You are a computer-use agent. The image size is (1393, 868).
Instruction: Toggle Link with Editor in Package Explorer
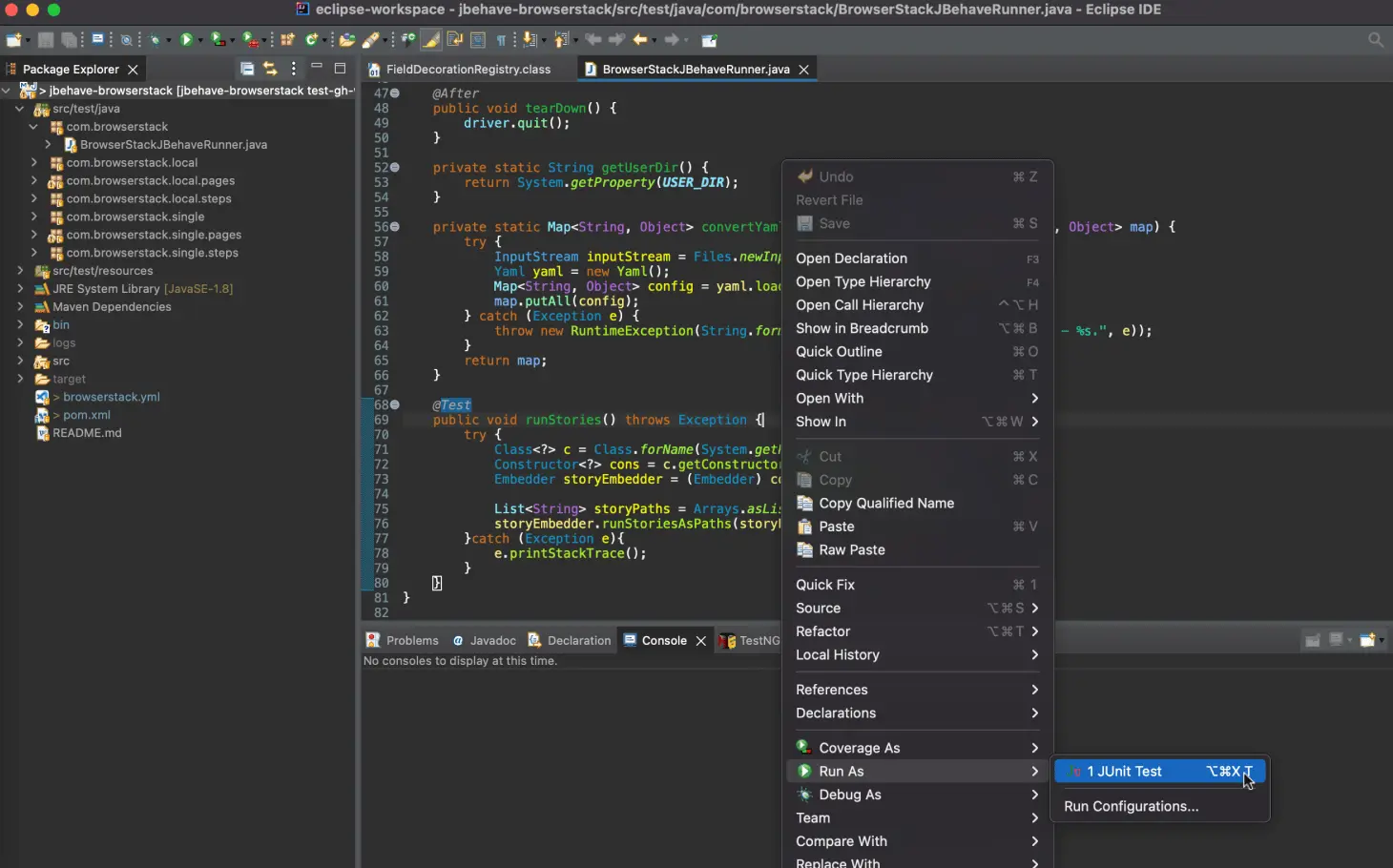tap(271, 69)
